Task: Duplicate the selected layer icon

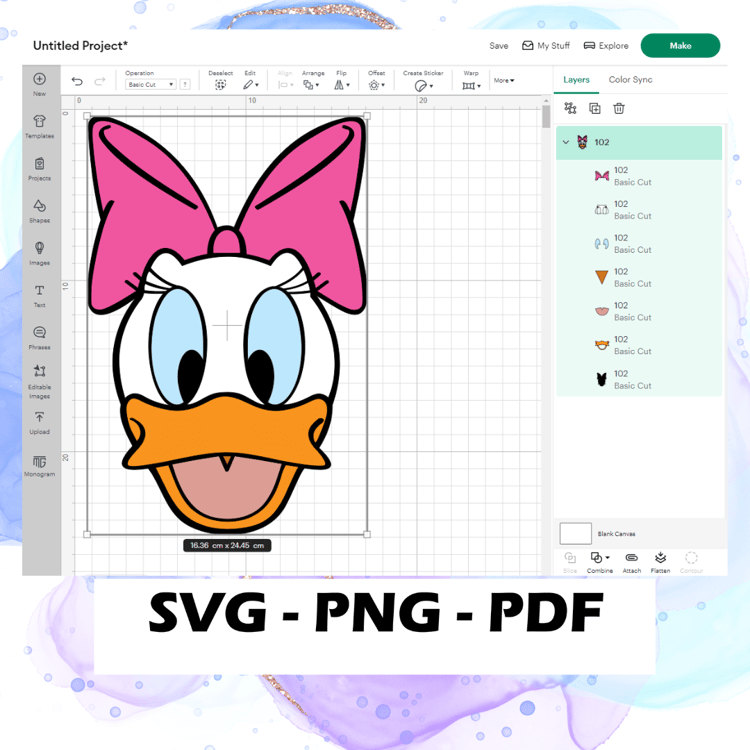Action: (x=595, y=109)
